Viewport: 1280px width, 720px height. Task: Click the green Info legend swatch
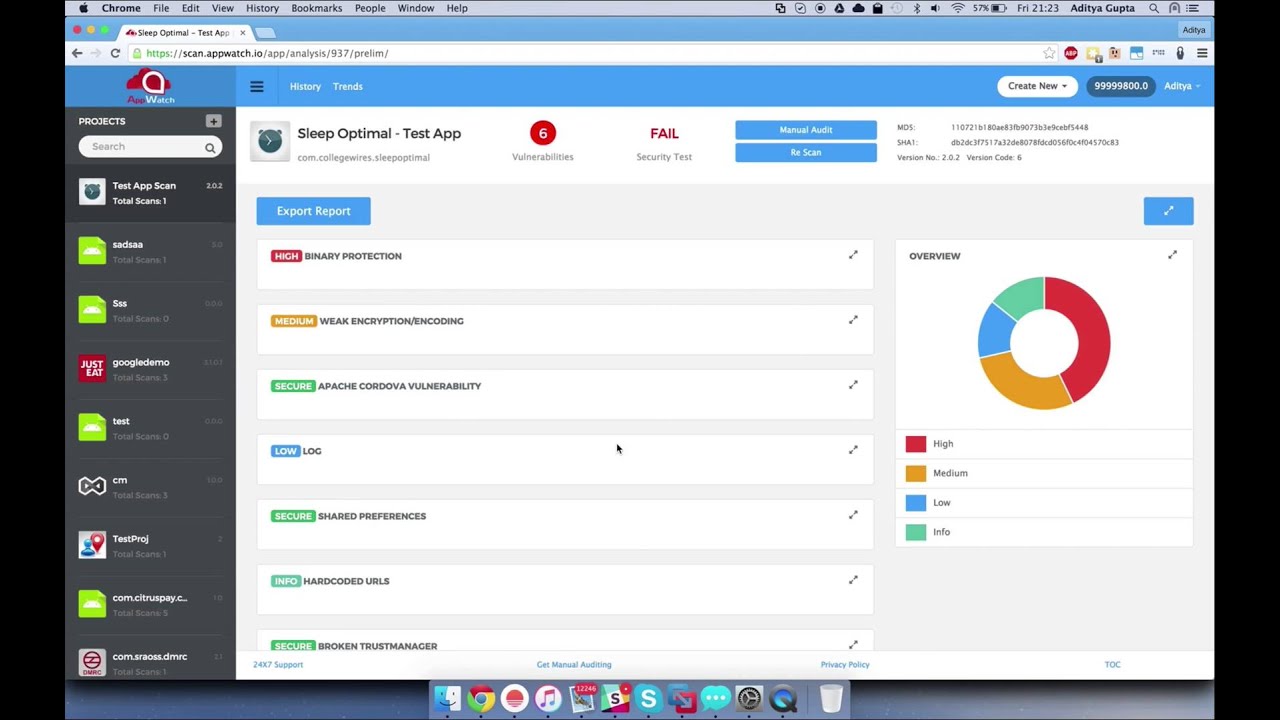[916, 532]
